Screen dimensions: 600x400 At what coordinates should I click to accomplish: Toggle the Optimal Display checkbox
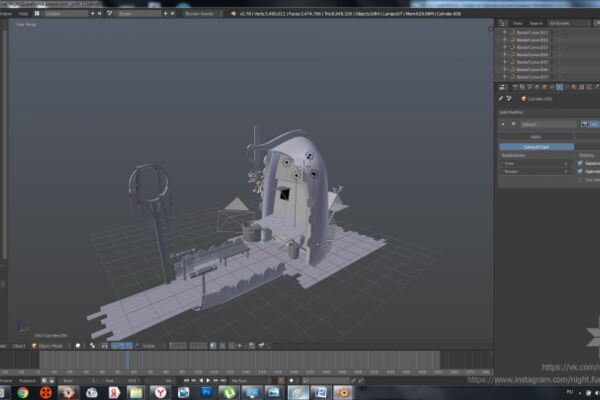pyautogui.click(x=580, y=171)
